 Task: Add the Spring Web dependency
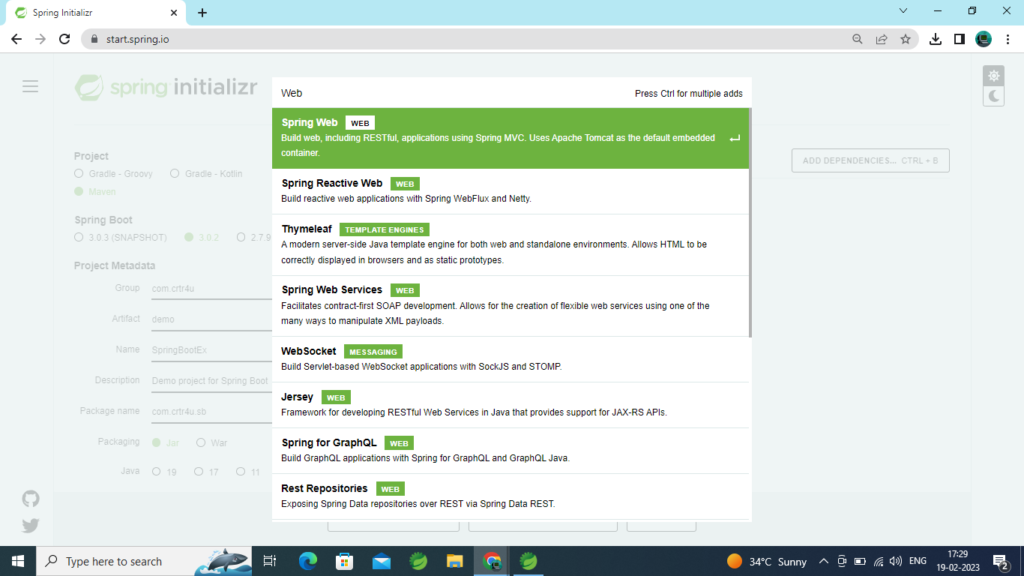[511, 138]
